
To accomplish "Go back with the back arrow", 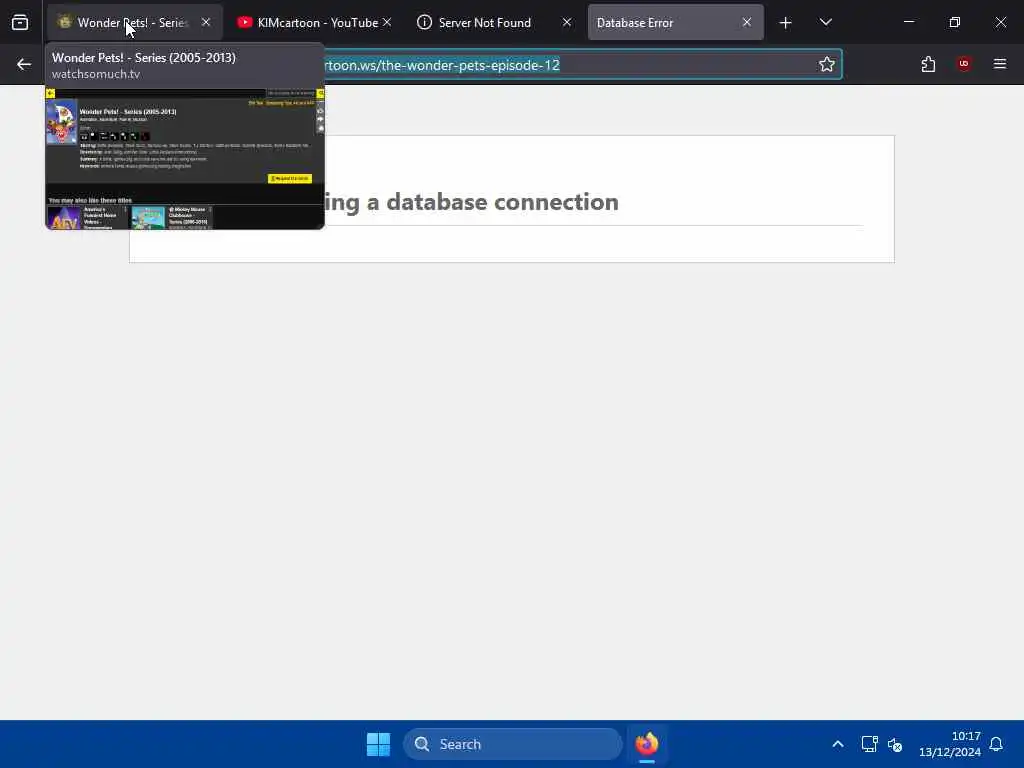I will tap(24, 64).
